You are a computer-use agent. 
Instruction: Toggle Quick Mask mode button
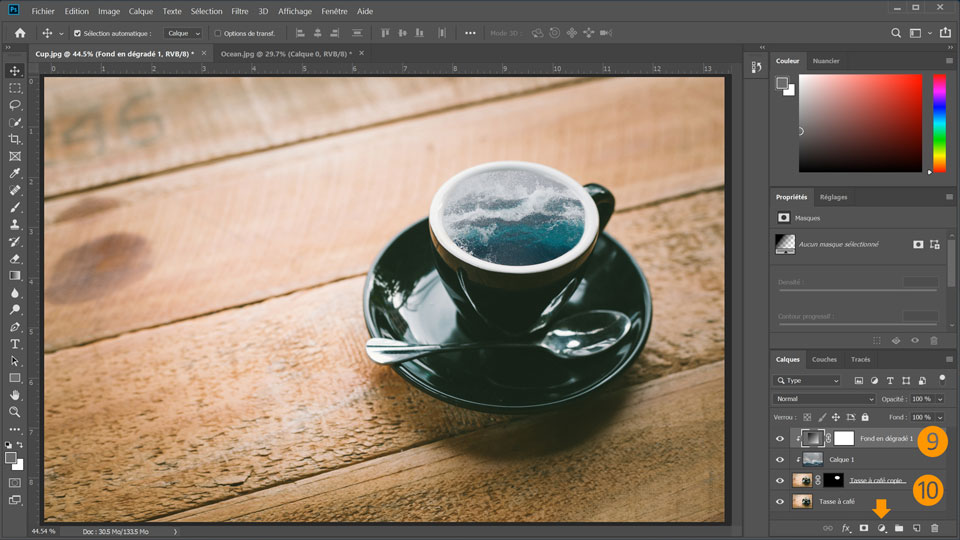tap(15, 482)
